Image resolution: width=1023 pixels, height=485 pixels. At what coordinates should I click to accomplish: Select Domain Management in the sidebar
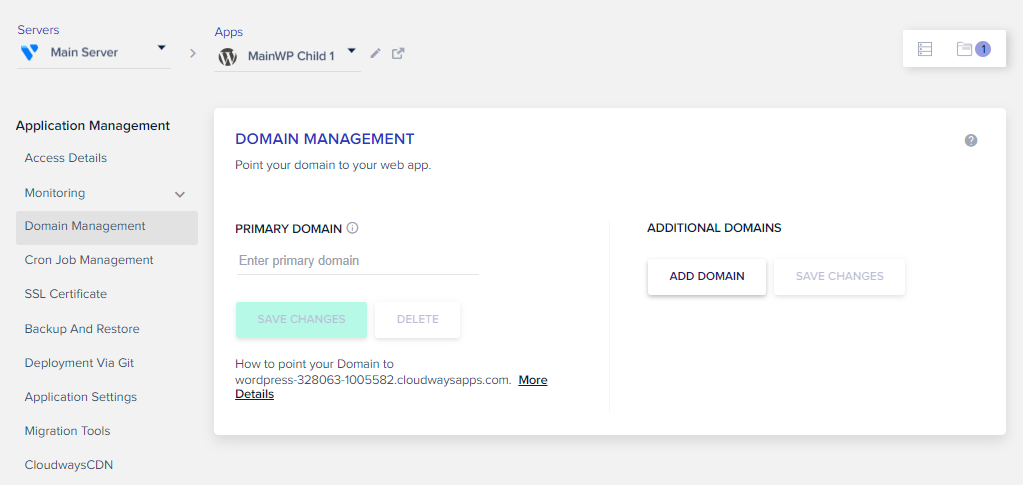click(x=107, y=227)
